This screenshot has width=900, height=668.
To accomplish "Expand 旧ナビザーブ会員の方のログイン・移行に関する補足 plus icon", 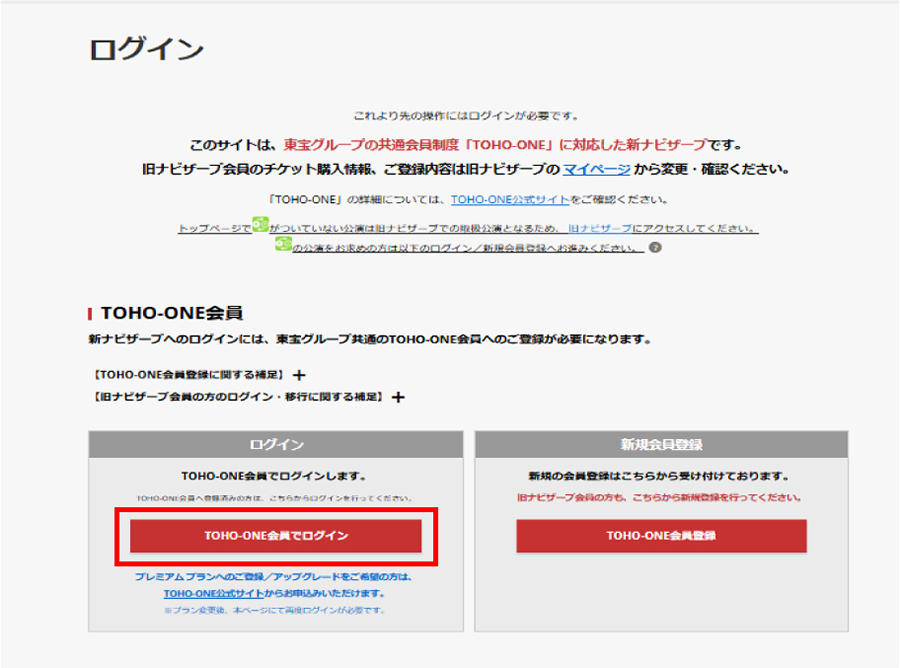I will pyautogui.click(x=398, y=397).
